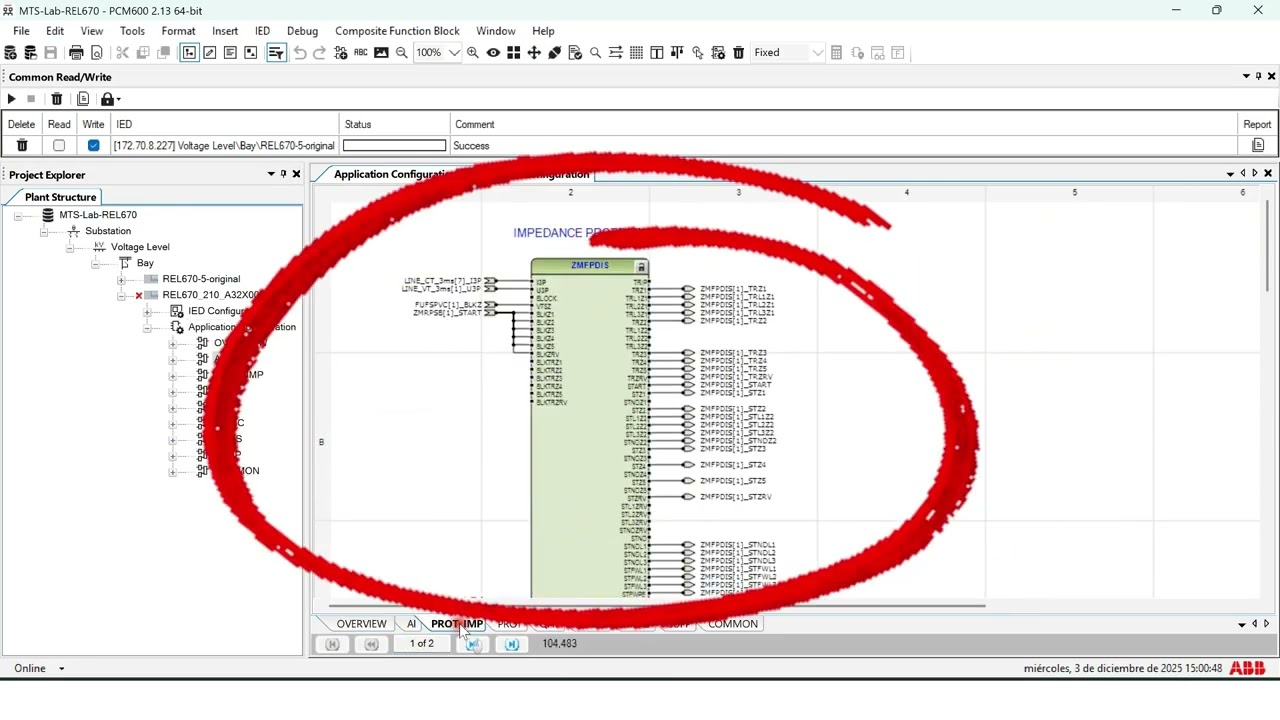Click the Print icon in the toolbar
Screen dimensions: 1280x720
click(76, 53)
